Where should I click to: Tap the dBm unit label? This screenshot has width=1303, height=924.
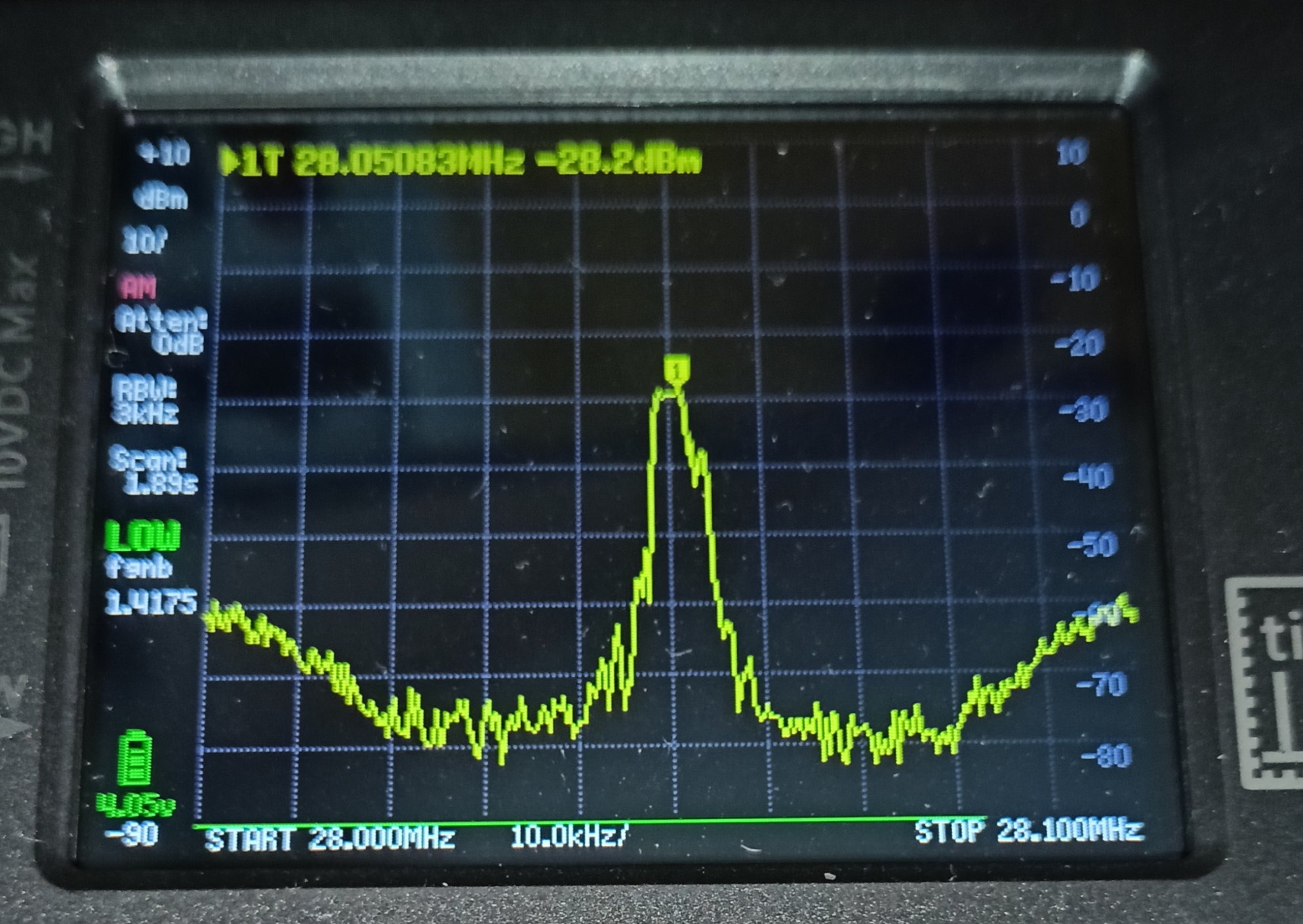point(161,197)
